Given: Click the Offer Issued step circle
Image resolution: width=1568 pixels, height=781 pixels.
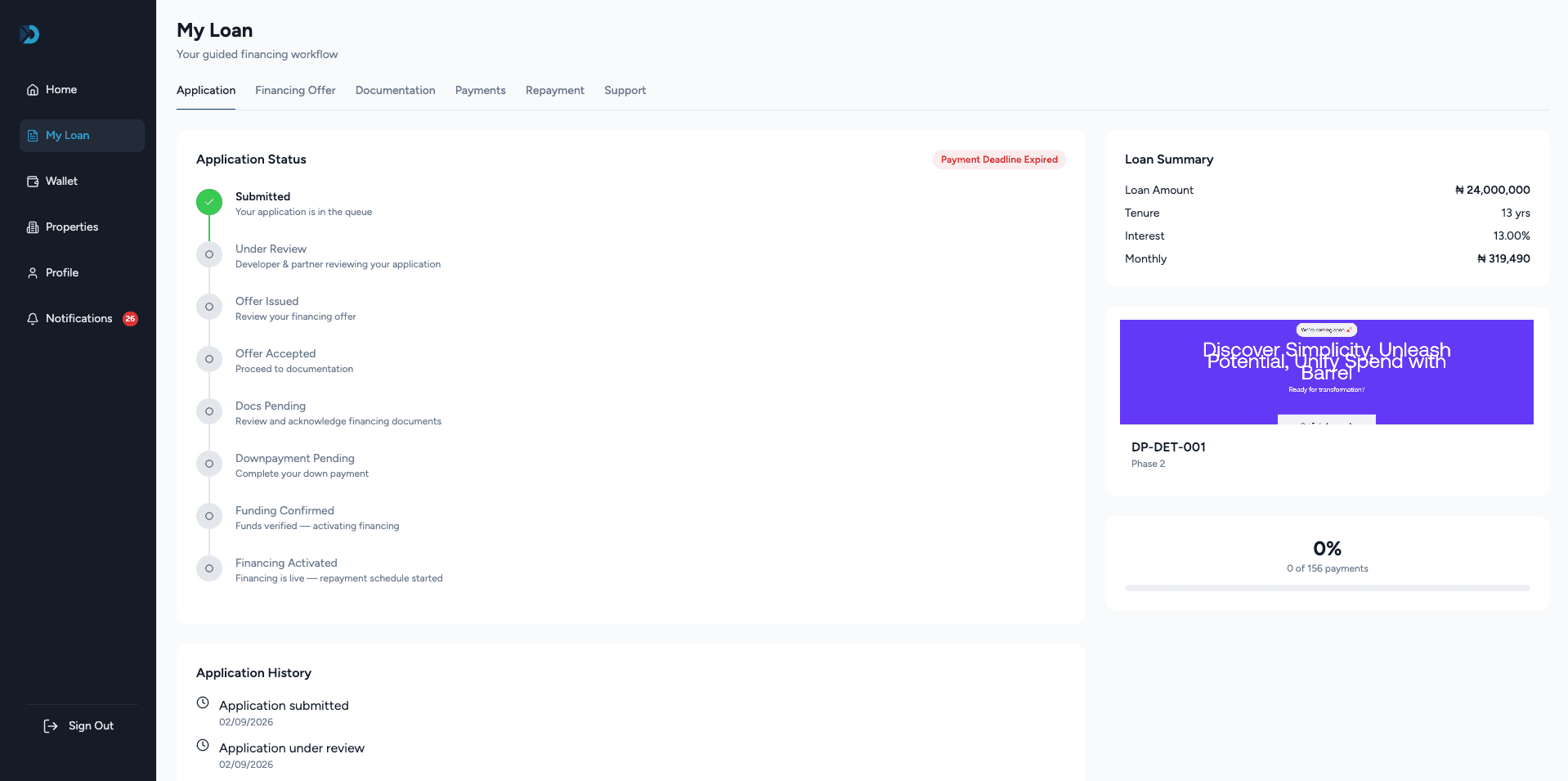Looking at the screenshot, I should [209, 307].
